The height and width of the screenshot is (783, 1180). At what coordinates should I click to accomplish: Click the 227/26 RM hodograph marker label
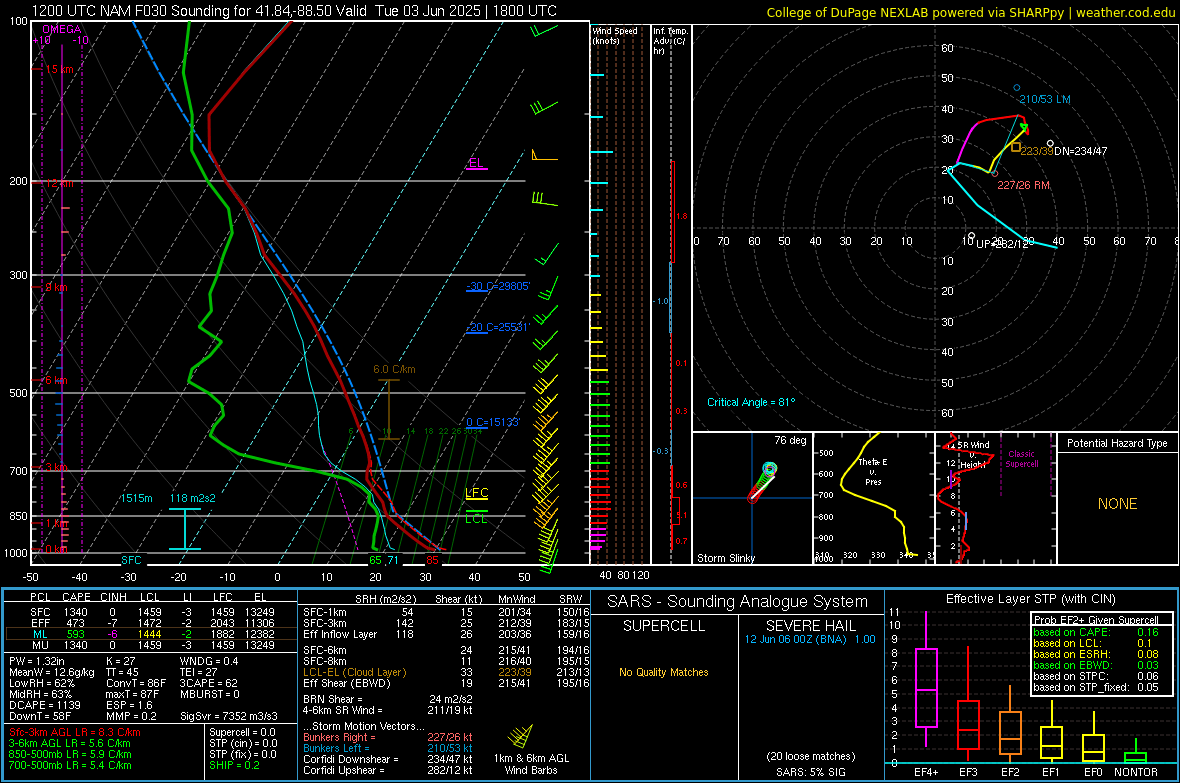click(1023, 185)
